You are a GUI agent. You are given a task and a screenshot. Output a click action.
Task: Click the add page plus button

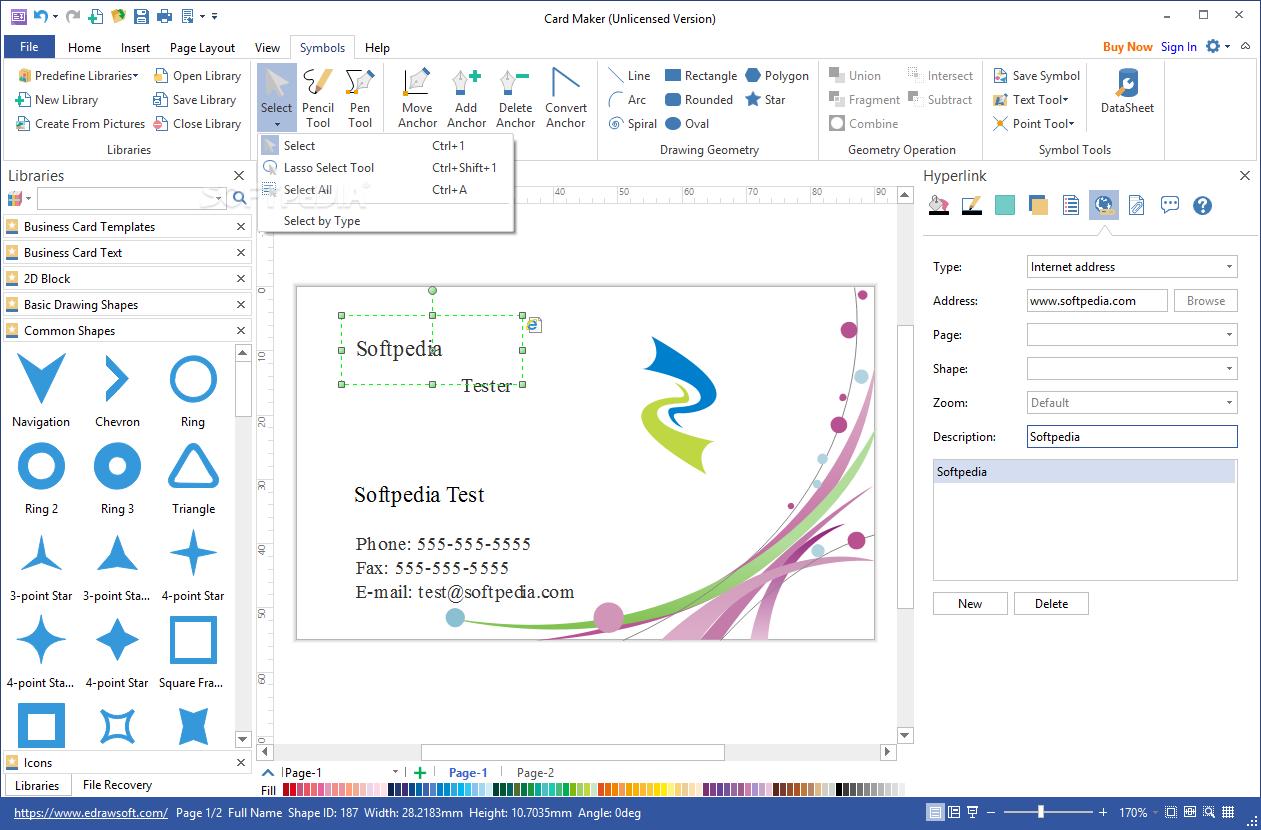click(420, 772)
